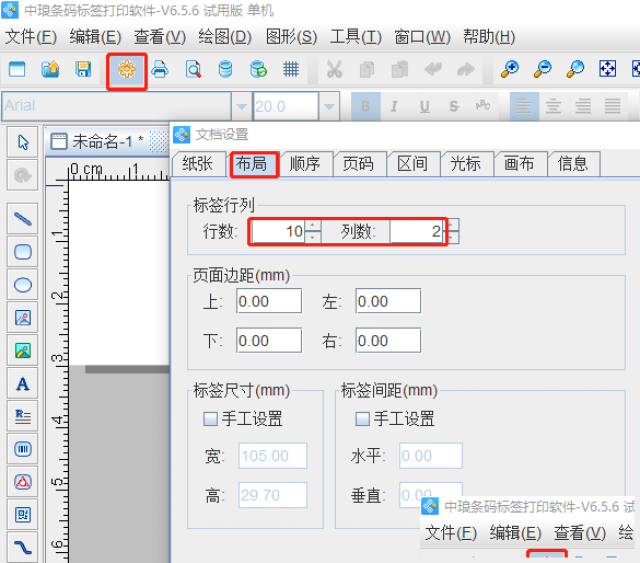640x563 pixels.
Task: Enable 手工设置 under 标签间距
Action: point(362,419)
